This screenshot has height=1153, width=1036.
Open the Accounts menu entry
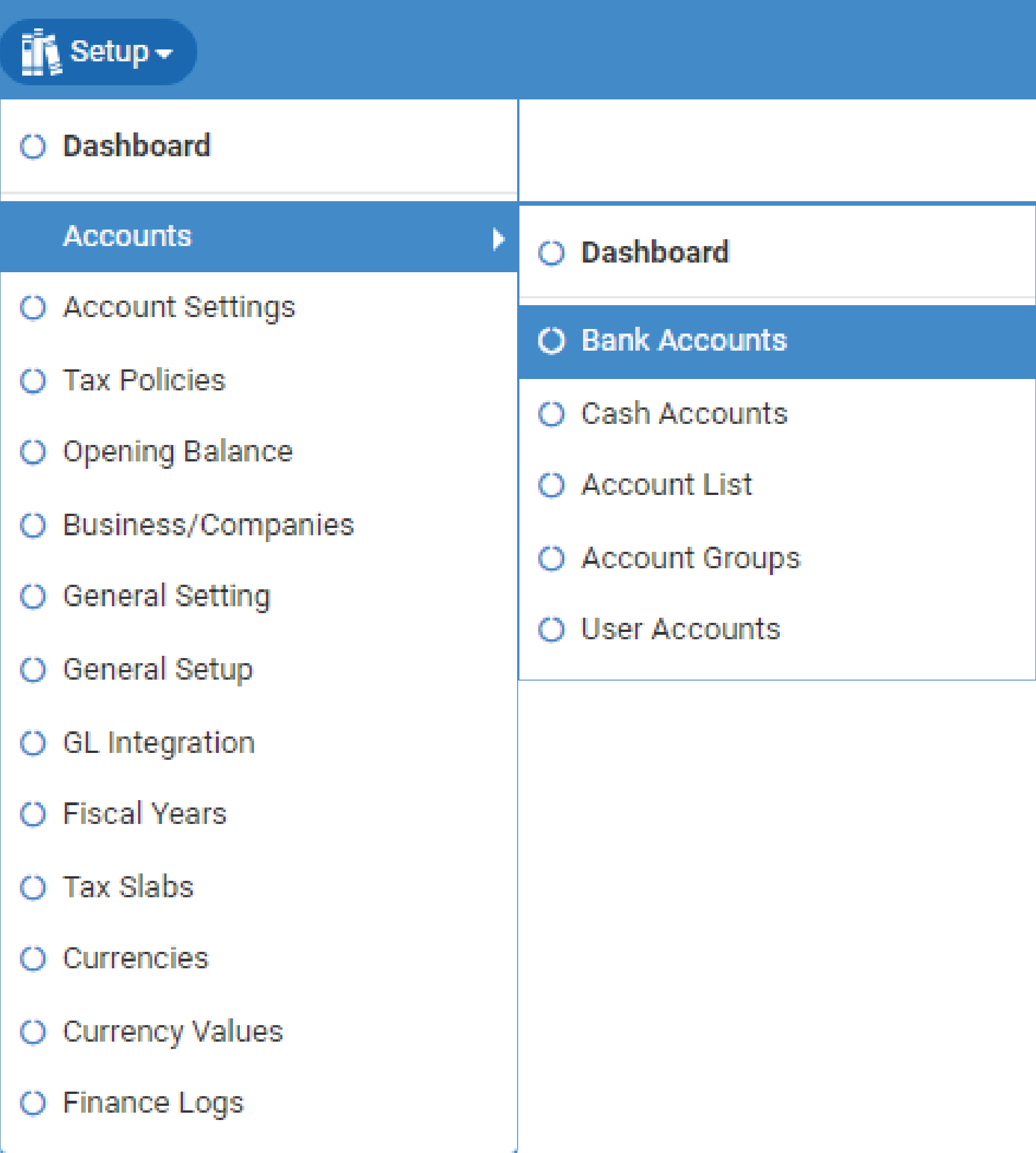[x=127, y=237]
